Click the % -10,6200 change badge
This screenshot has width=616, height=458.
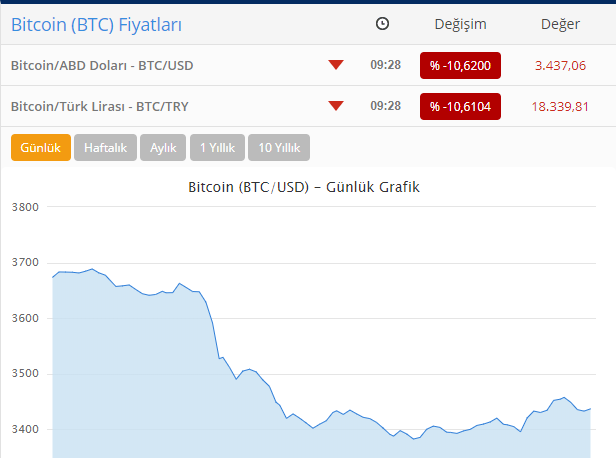point(460,66)
